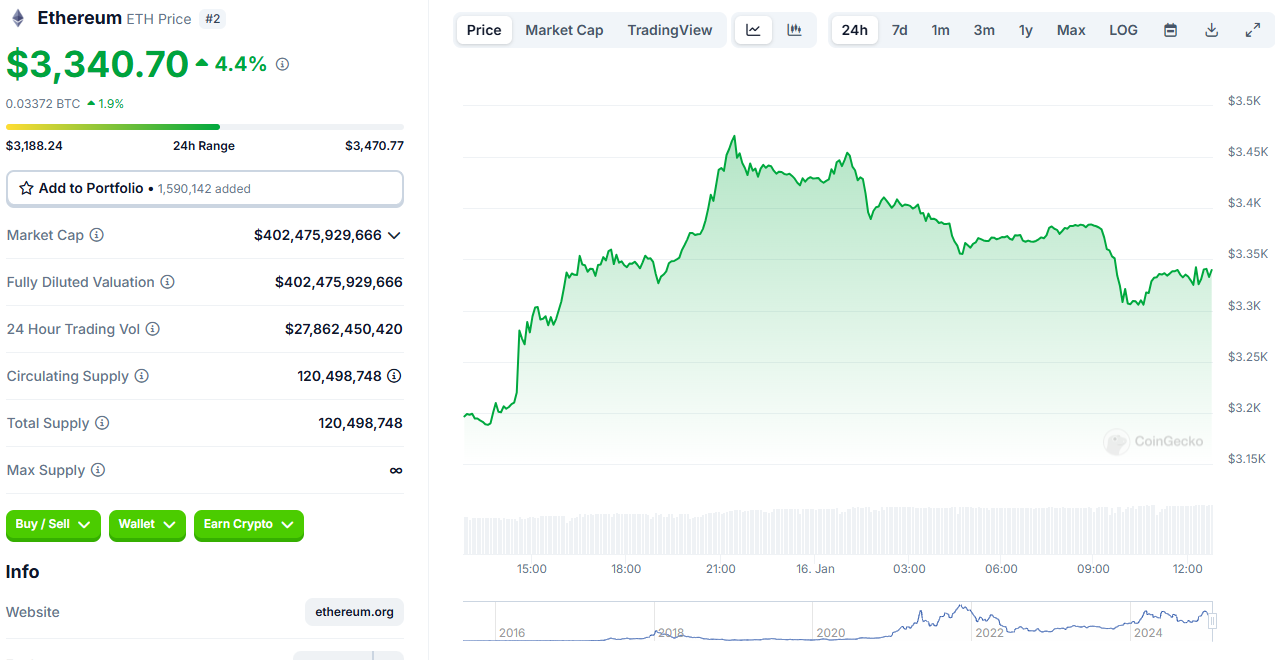Click the 24h Range progress bar
Image resolution: width=1275 pixels, height=660 pixels.
(x=205, y=127)
